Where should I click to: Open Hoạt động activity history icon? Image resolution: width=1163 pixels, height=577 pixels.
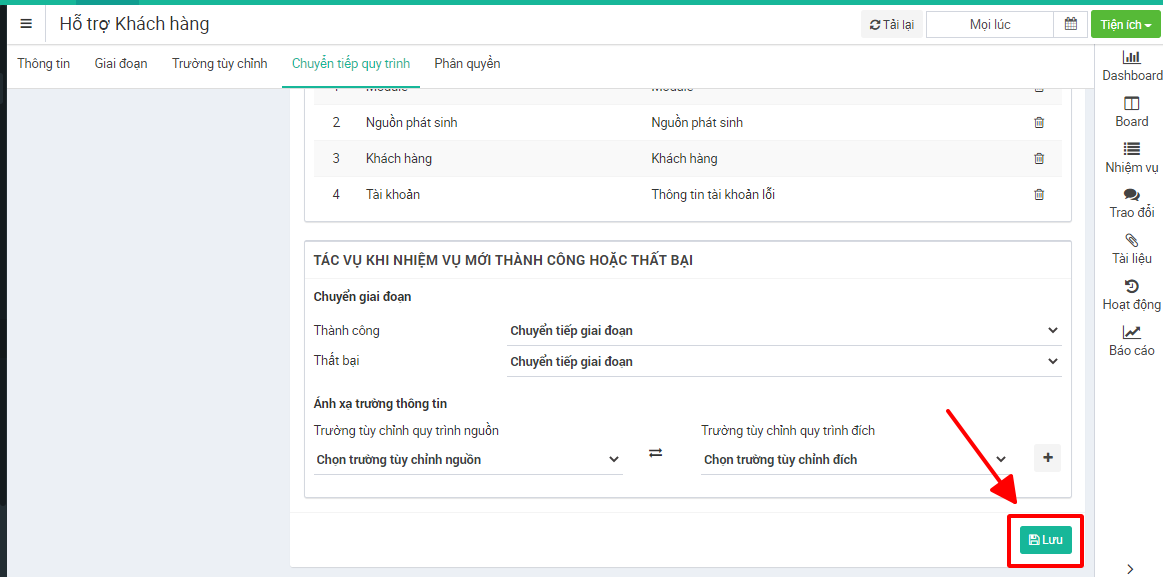click(1132, 287)
